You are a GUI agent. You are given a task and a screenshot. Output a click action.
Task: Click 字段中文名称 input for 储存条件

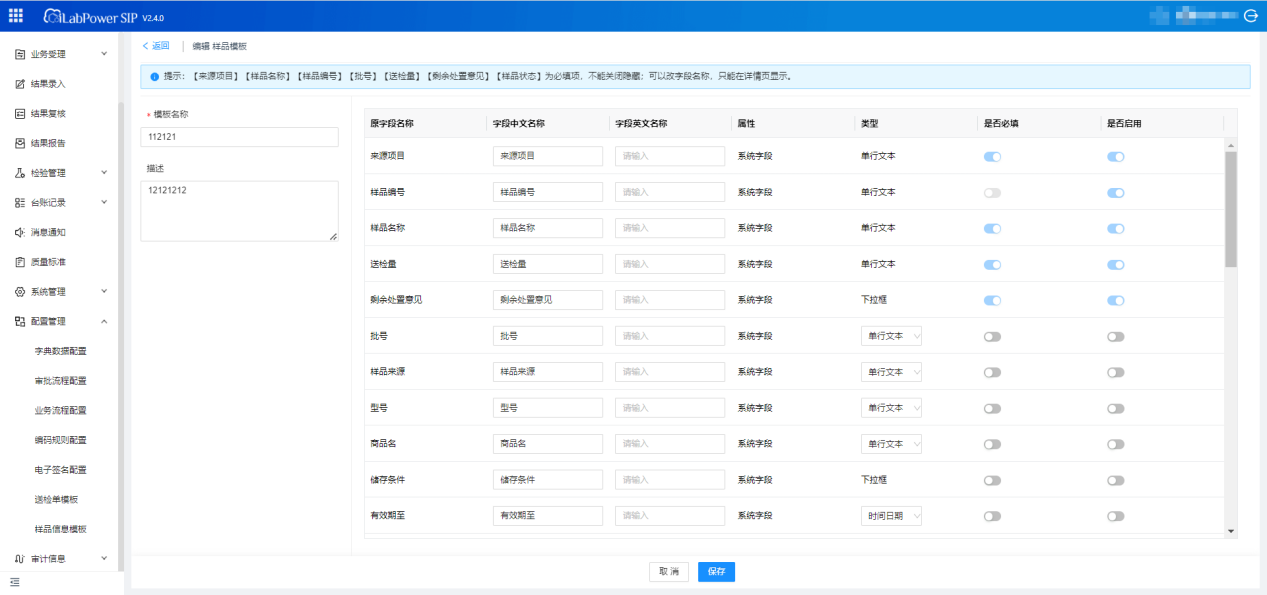pos(548,480)
